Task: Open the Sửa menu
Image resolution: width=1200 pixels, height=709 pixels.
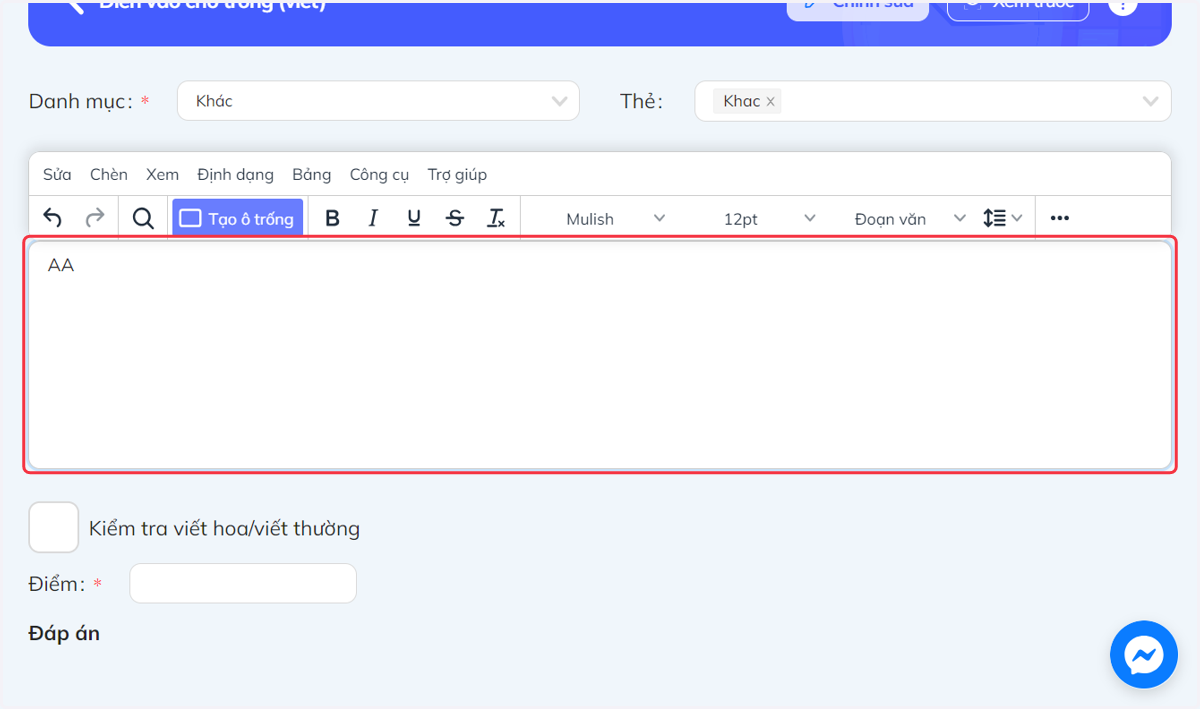Action: [x=57, y=174]
